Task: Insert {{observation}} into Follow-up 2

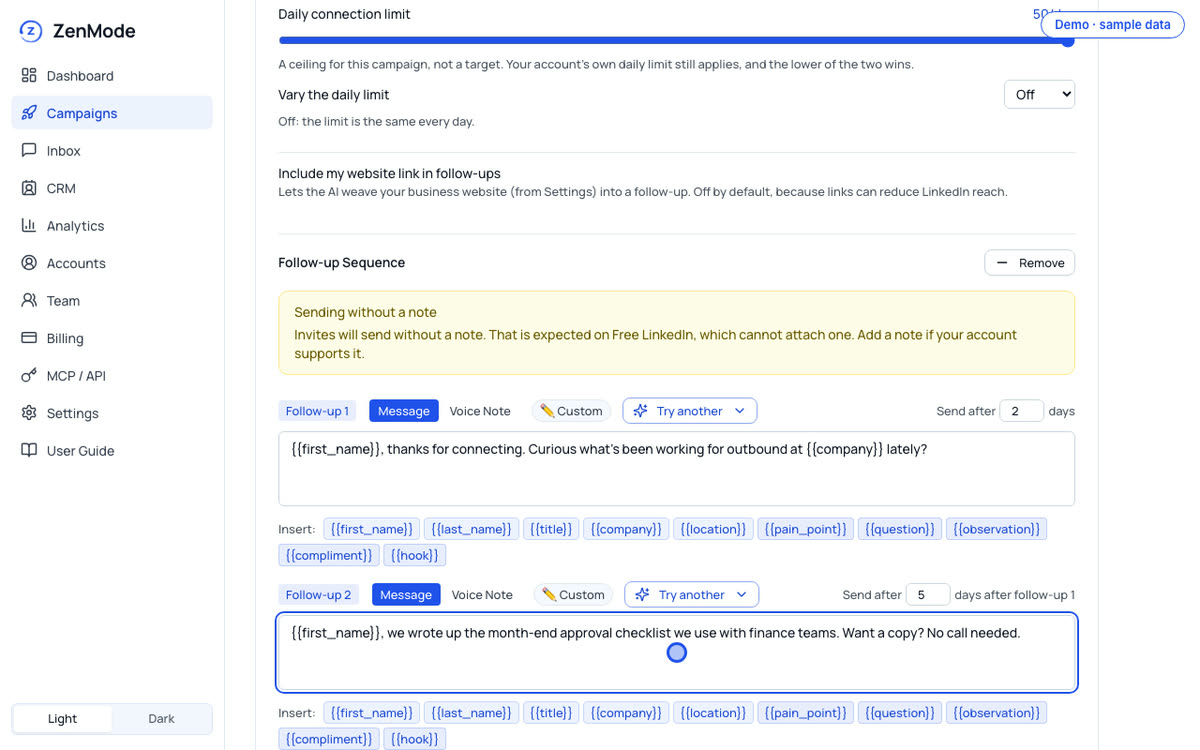Action: pyautogui.click(x=997, y=713)
